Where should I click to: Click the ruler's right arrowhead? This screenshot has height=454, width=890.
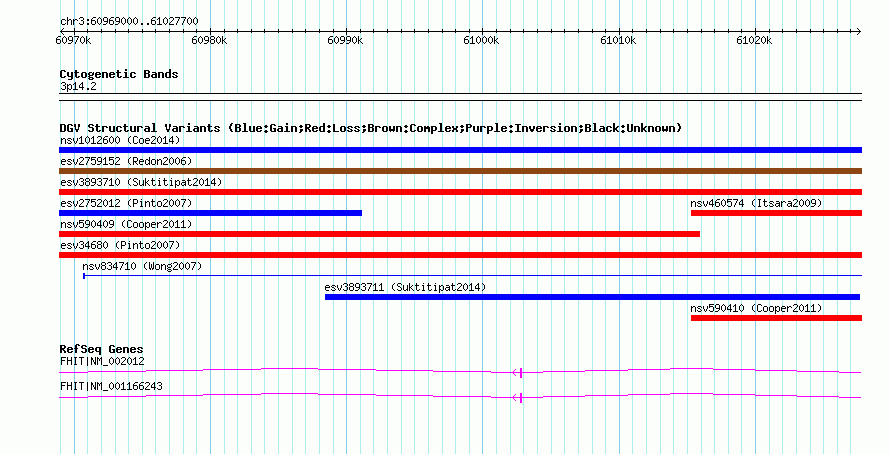[858, 31]
